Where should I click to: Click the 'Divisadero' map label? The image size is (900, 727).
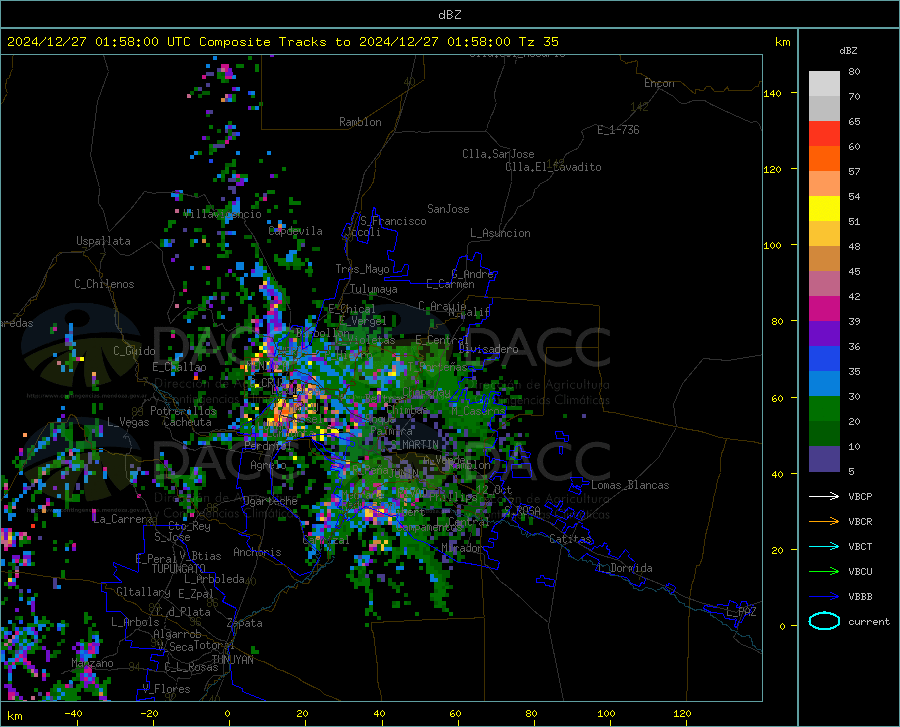(488, 349)
